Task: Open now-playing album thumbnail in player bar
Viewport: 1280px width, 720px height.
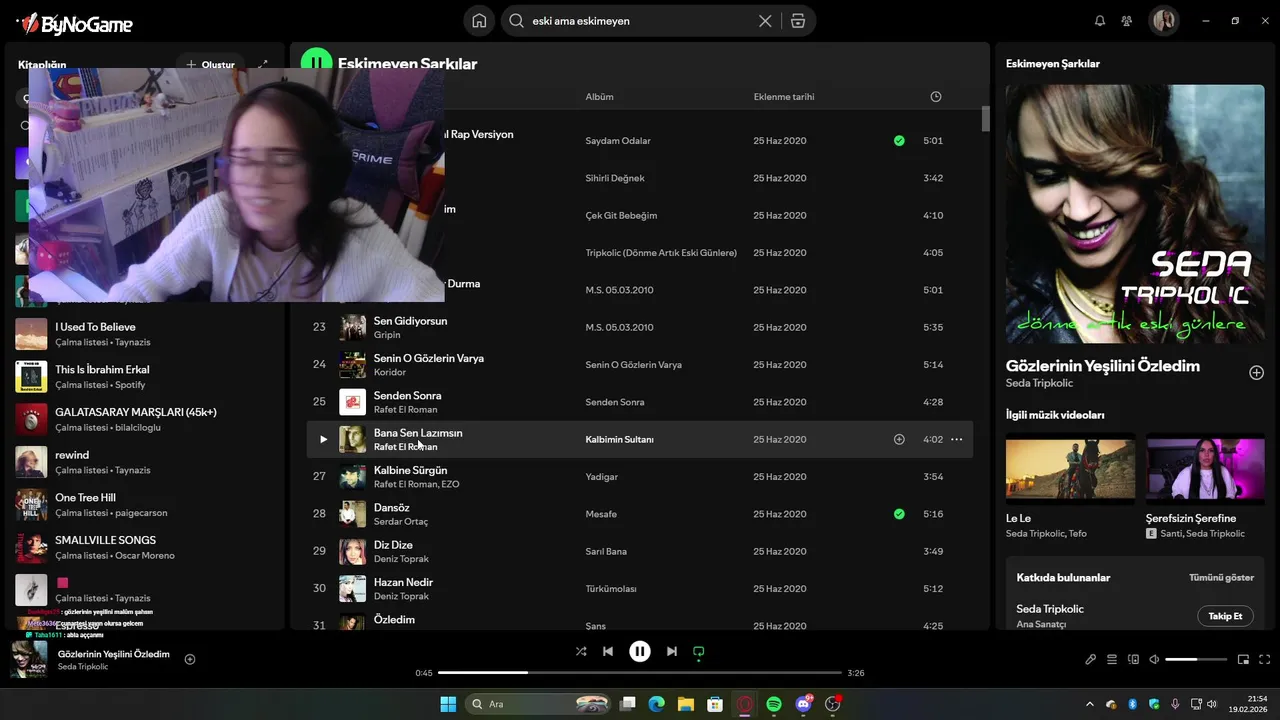Action: click(29, 659)
